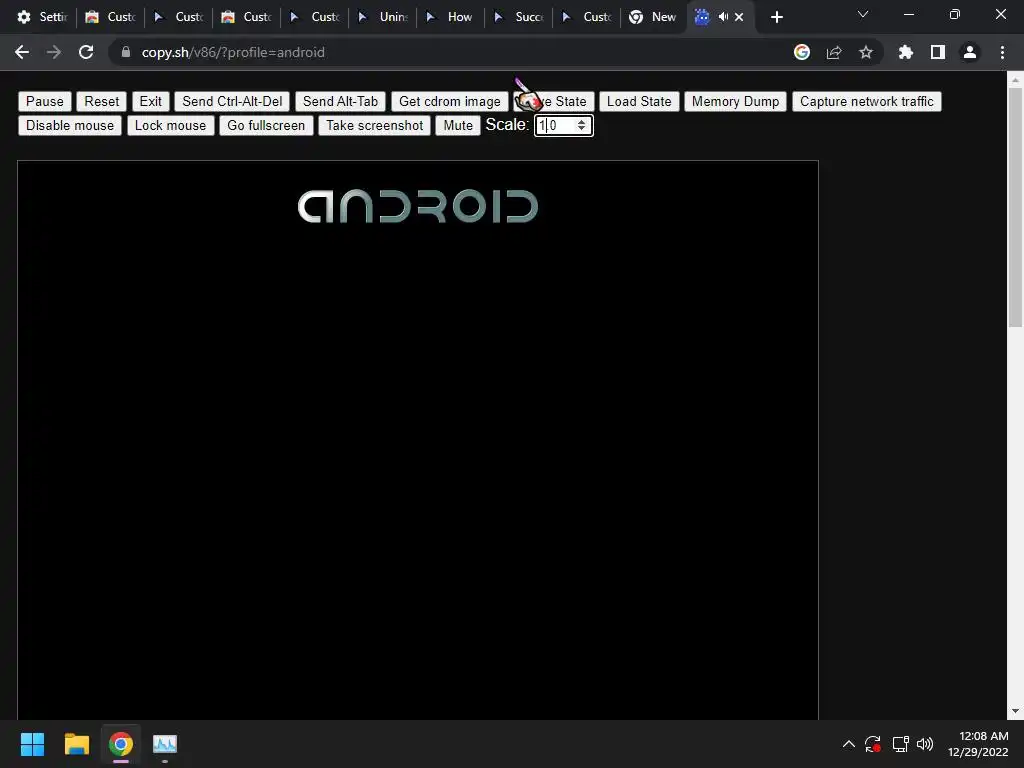The image size is (1024, 768).
Task: Reload the copy.sh page
Action: [86, 52]
